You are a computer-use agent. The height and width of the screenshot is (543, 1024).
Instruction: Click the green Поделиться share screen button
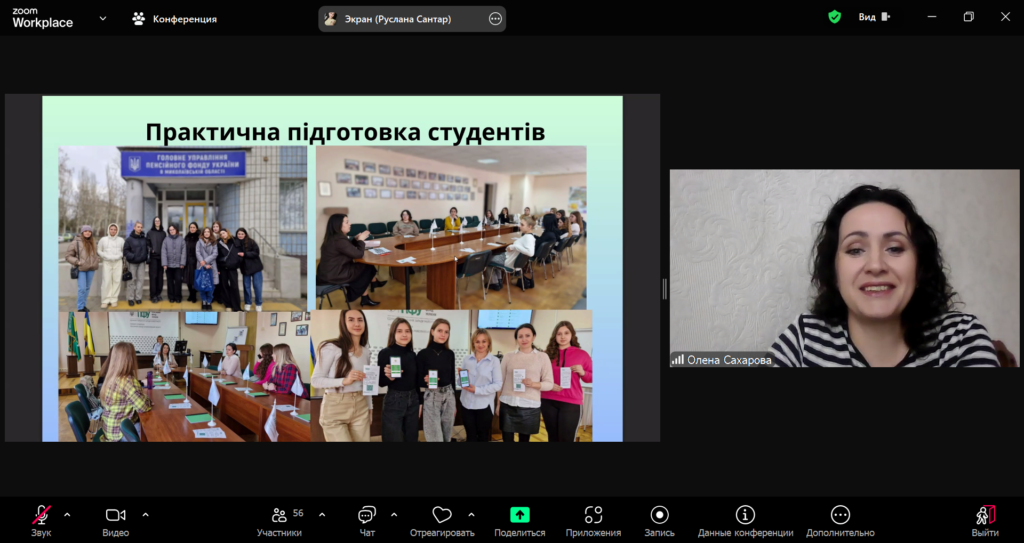(x=520, y=521)
